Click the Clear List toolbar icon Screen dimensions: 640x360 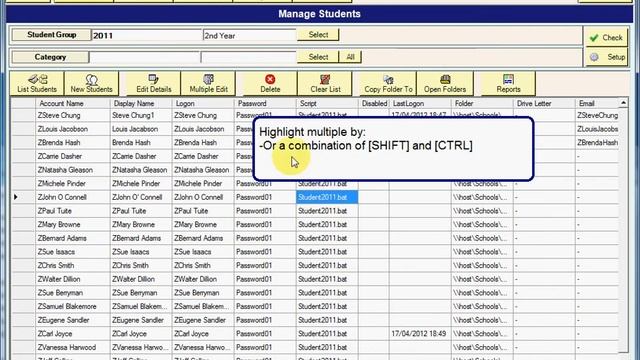click(325, 83)
